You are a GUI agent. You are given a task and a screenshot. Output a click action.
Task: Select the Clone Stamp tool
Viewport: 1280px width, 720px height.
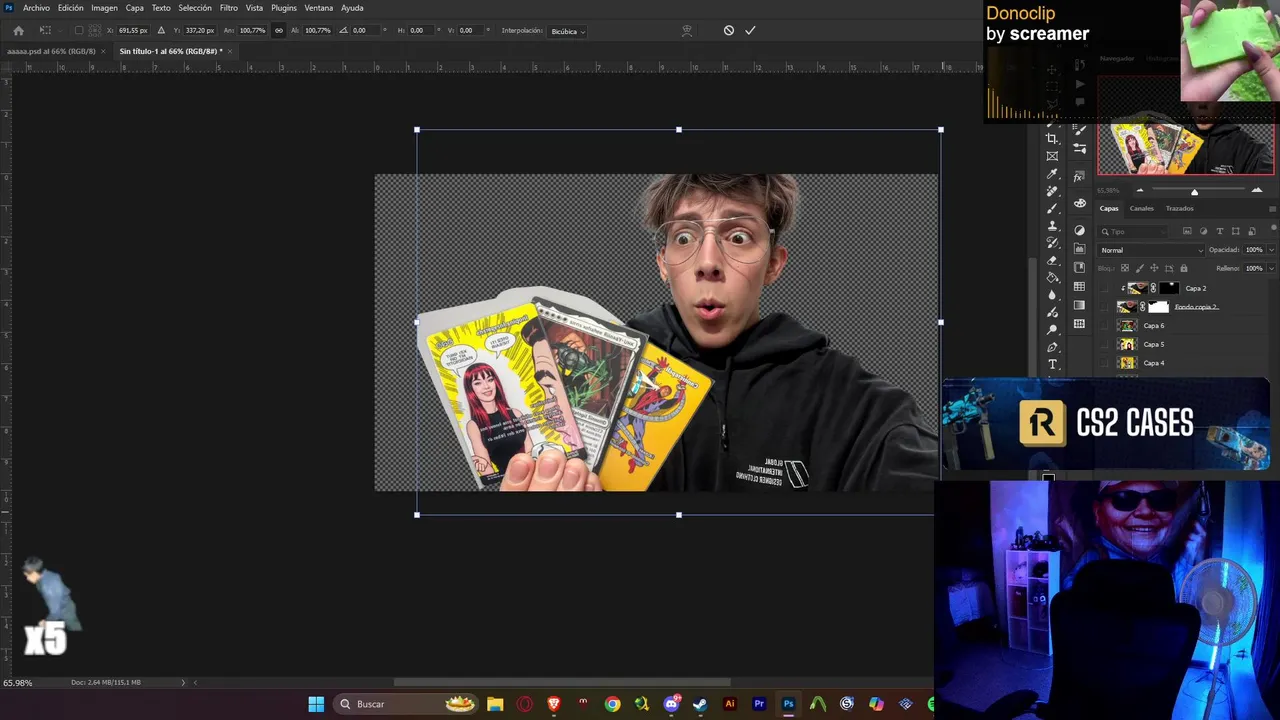[1052, 226]
